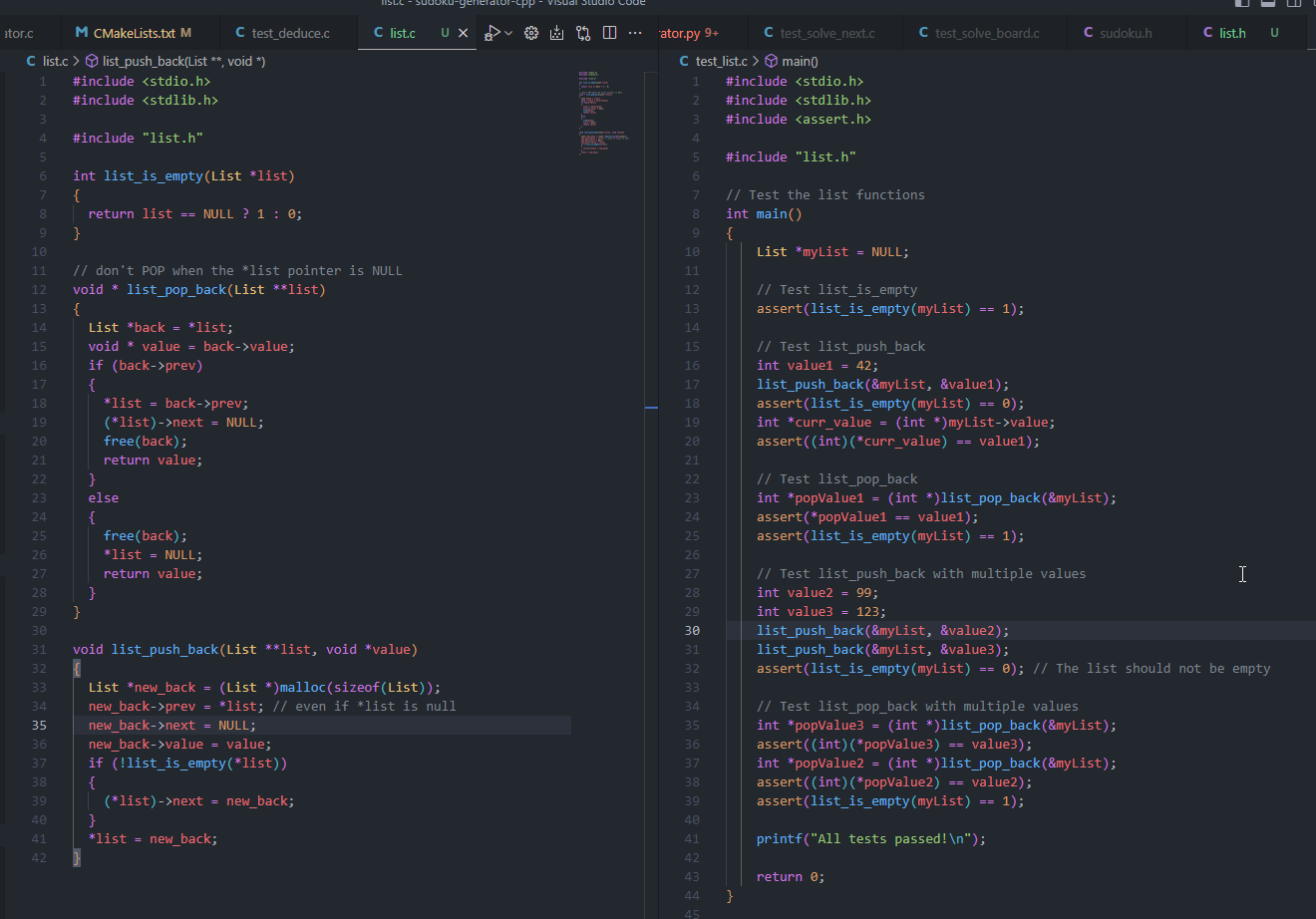Switch to the sudoku.h tab
This screenshot has height=919, width=1316.
[1126, 33]
